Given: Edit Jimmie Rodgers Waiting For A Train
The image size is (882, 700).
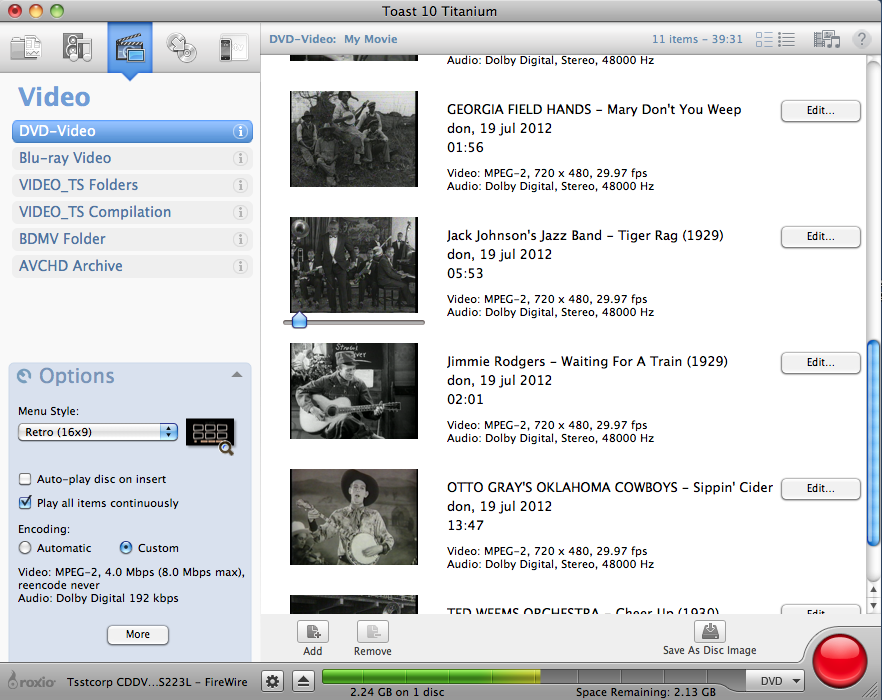Looking at the screenshot, I should pyautogui.click(x=820, y=363).
